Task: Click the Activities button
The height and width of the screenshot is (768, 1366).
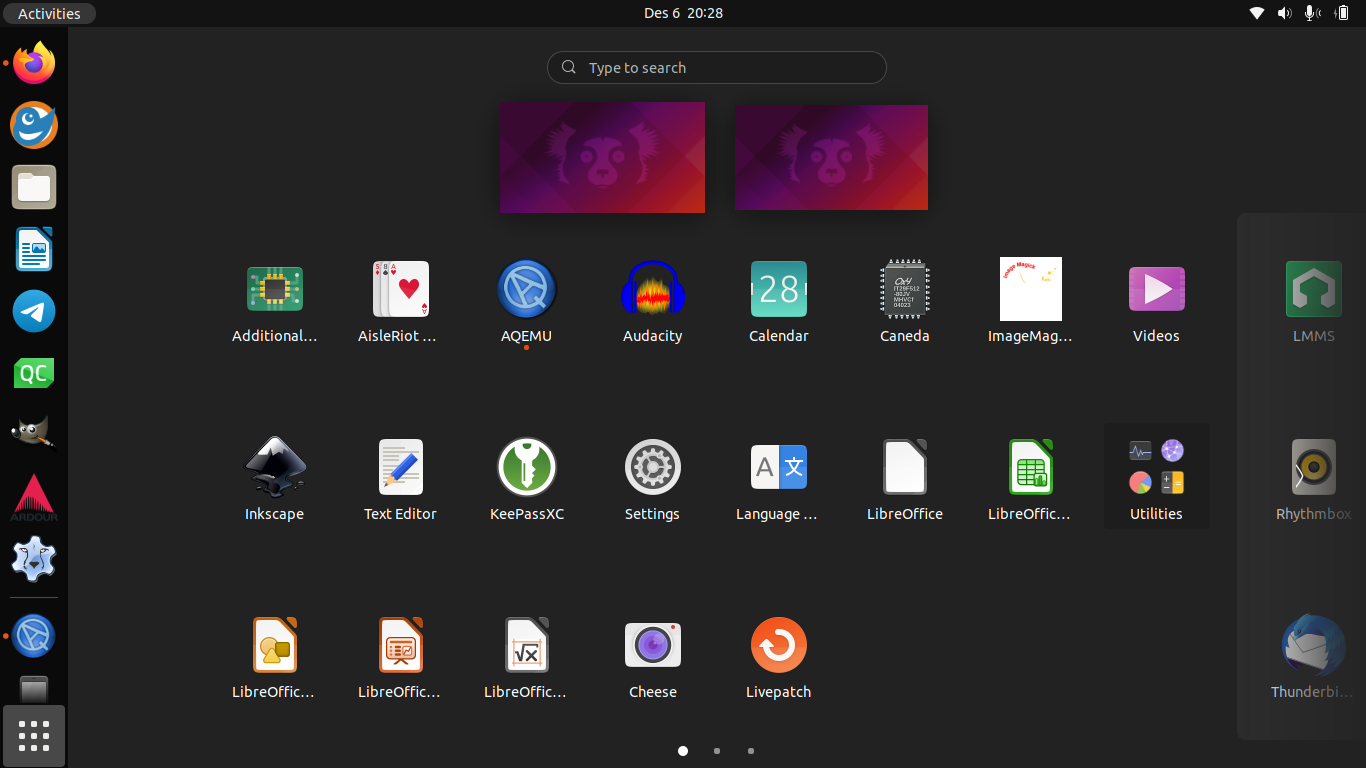Action: (49, 13)
